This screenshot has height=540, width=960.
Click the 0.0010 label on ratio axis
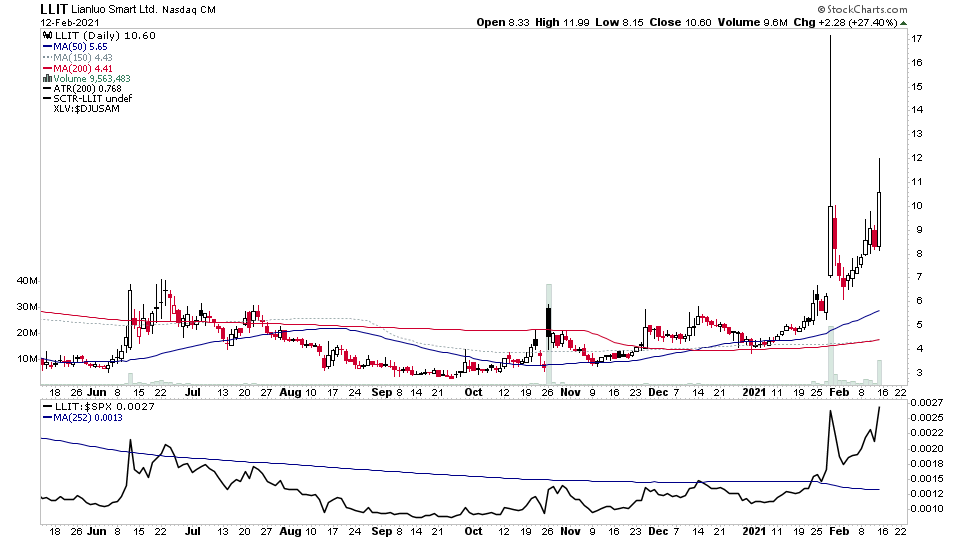(926, 509)
